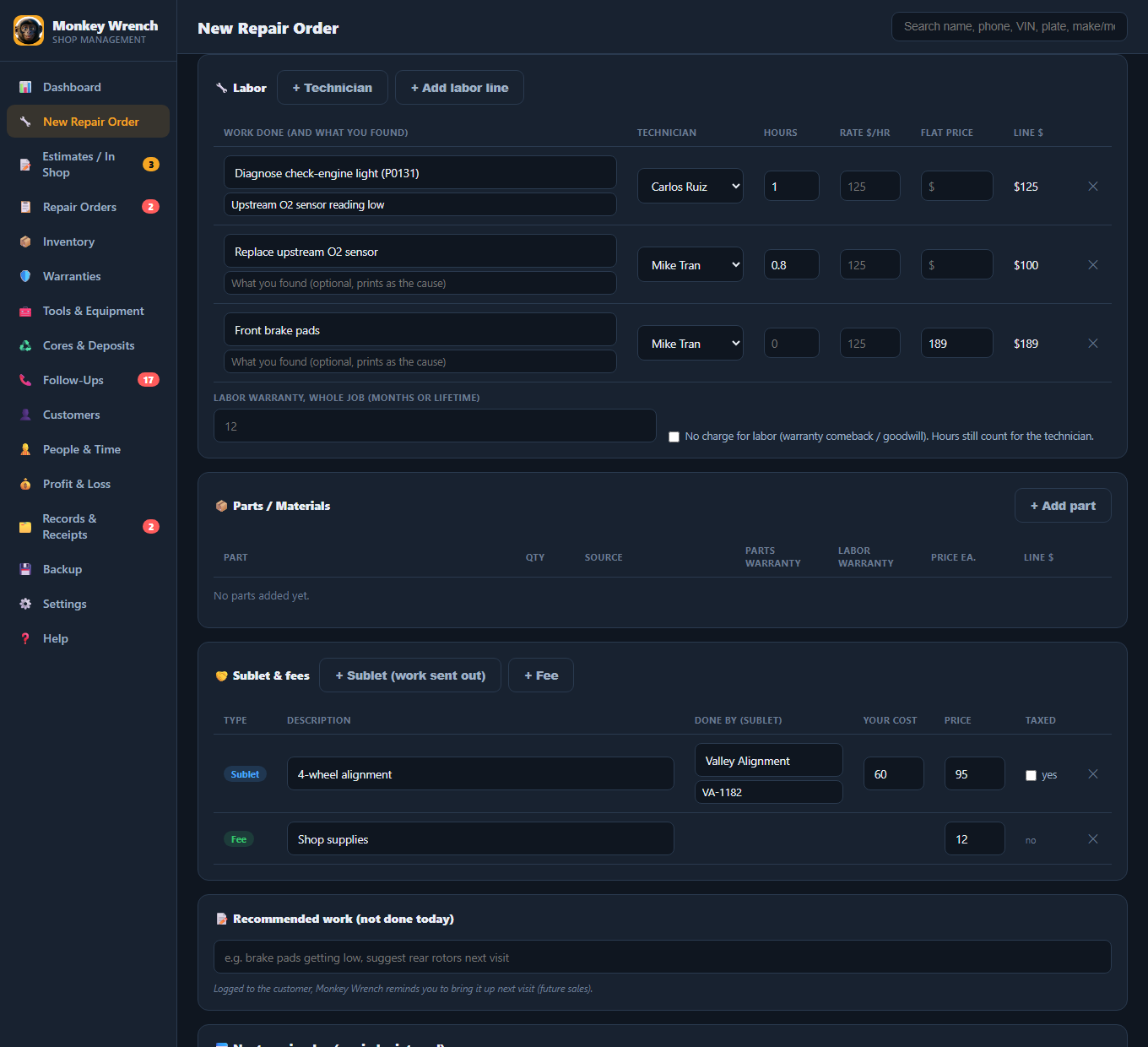Edit hours for Replace upstream O2 sensor

pyautogui.click(x=792, y=265)
